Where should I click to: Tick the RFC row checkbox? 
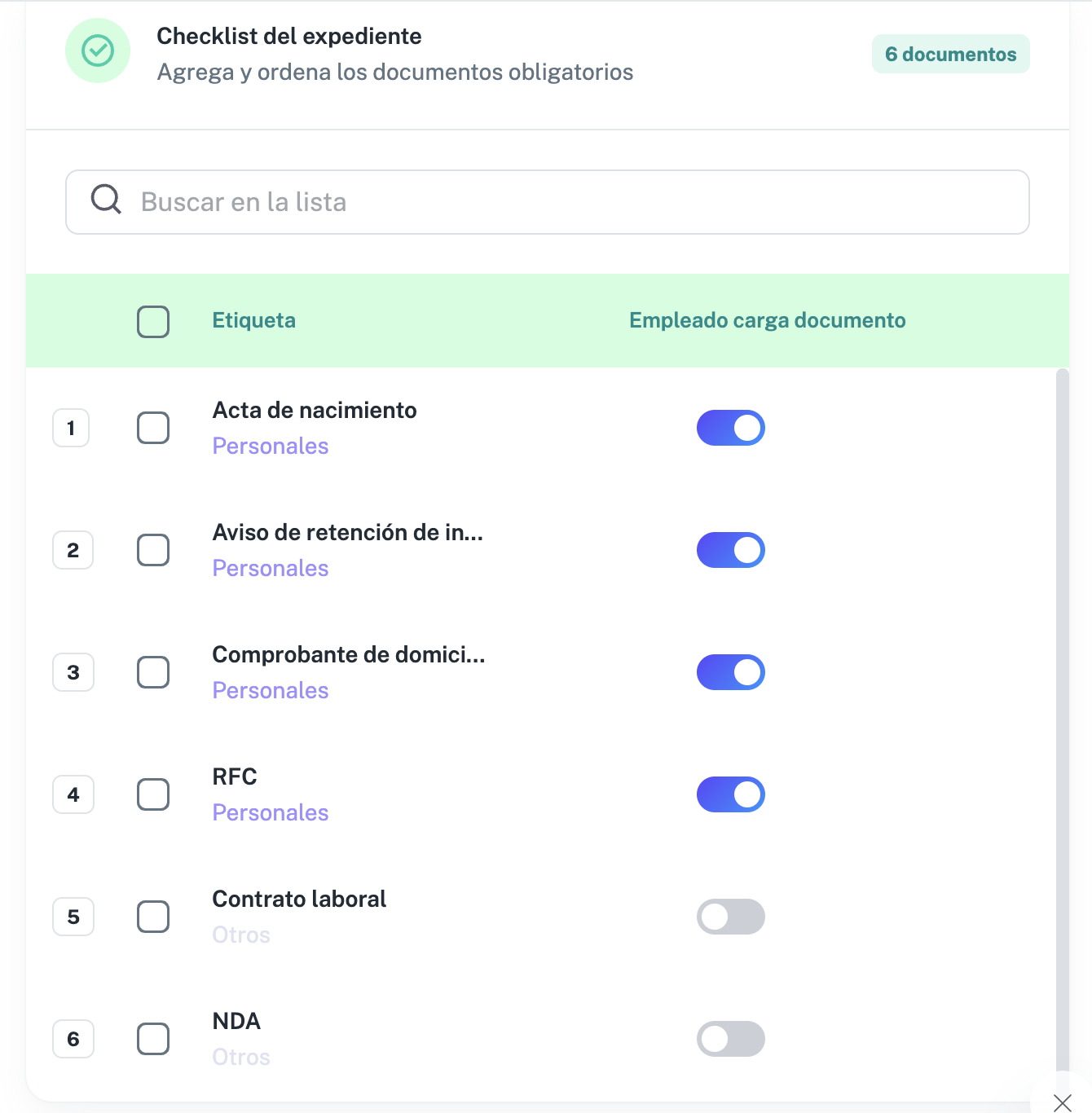click(153, 794)
